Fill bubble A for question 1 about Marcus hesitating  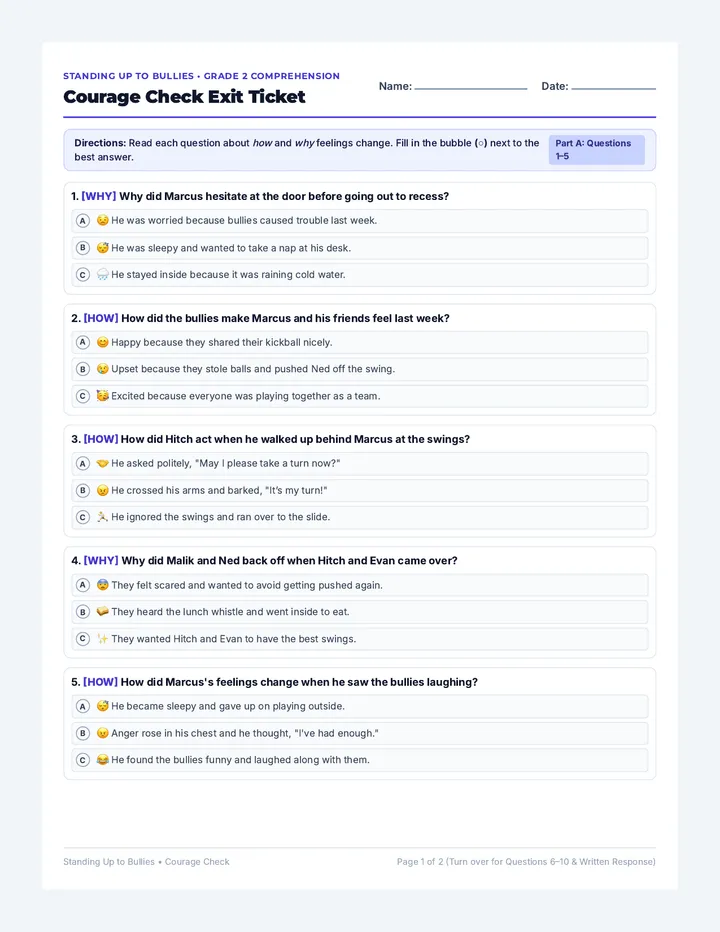83,221
